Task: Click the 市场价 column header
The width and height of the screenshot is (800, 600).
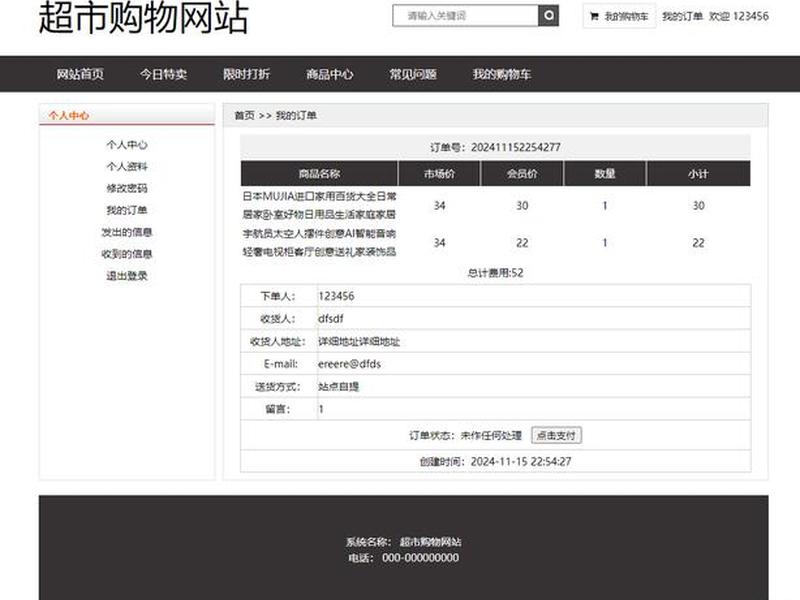Action: tap(439, 173)
